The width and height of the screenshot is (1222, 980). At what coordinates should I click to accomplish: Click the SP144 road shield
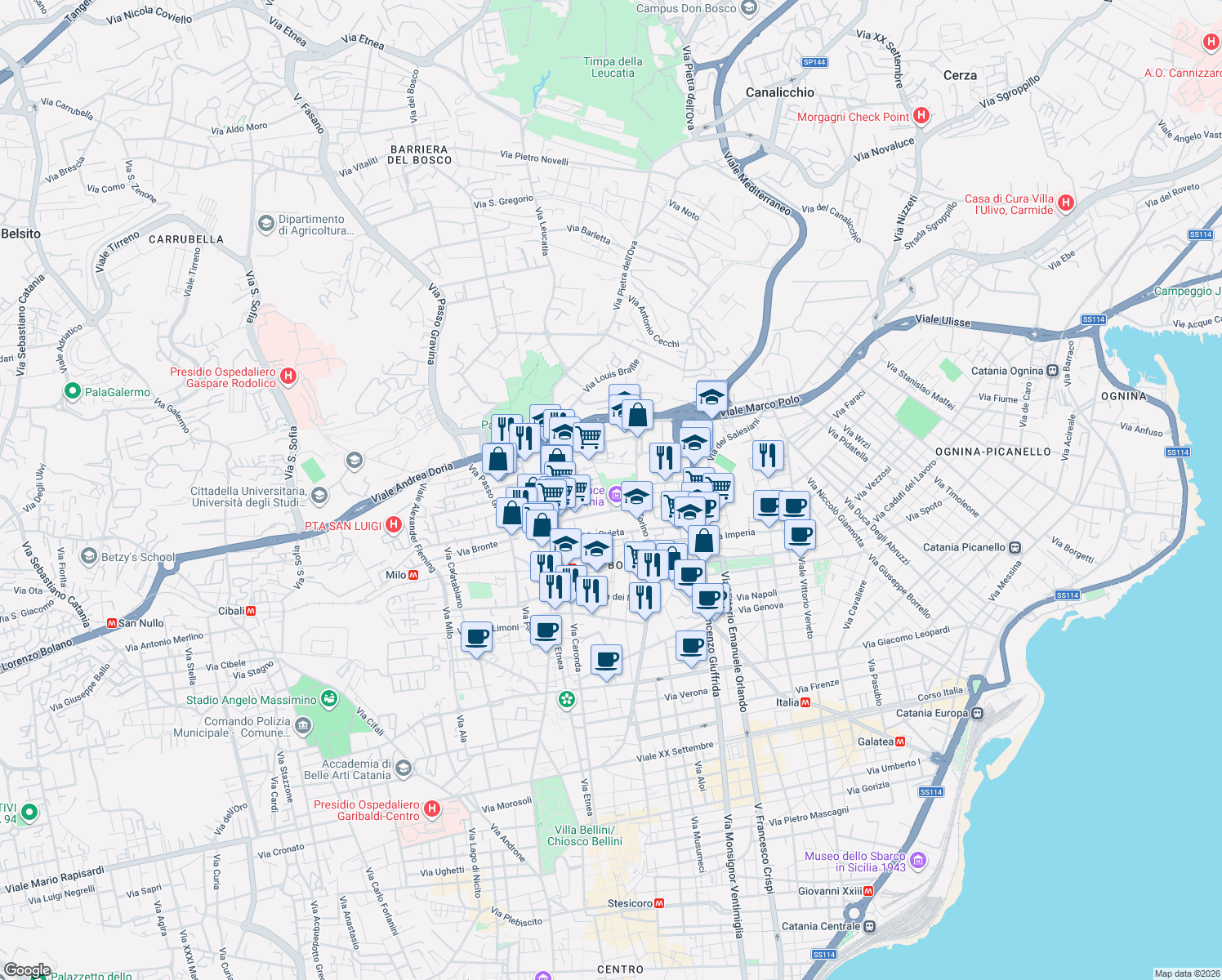click(x=814, y=62)
